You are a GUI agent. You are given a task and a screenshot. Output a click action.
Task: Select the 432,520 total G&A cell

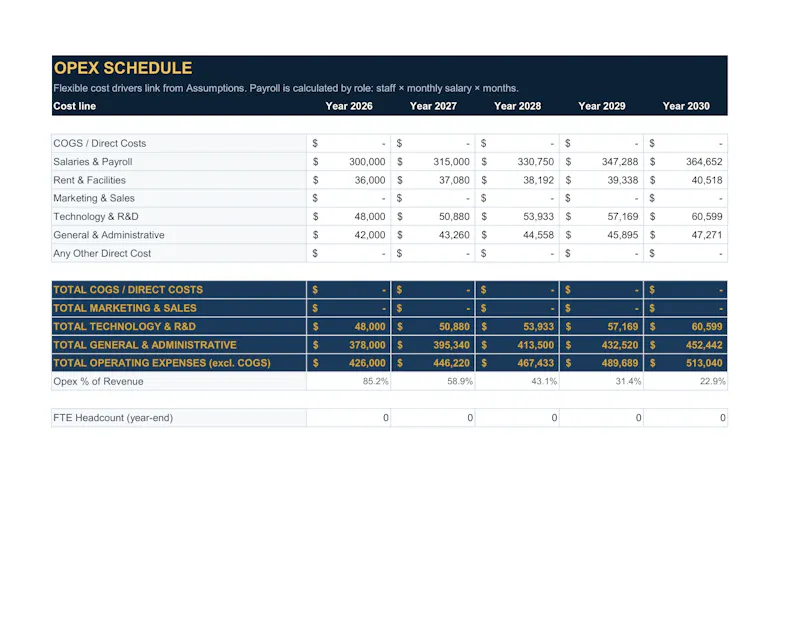click(x=601, y=345)
